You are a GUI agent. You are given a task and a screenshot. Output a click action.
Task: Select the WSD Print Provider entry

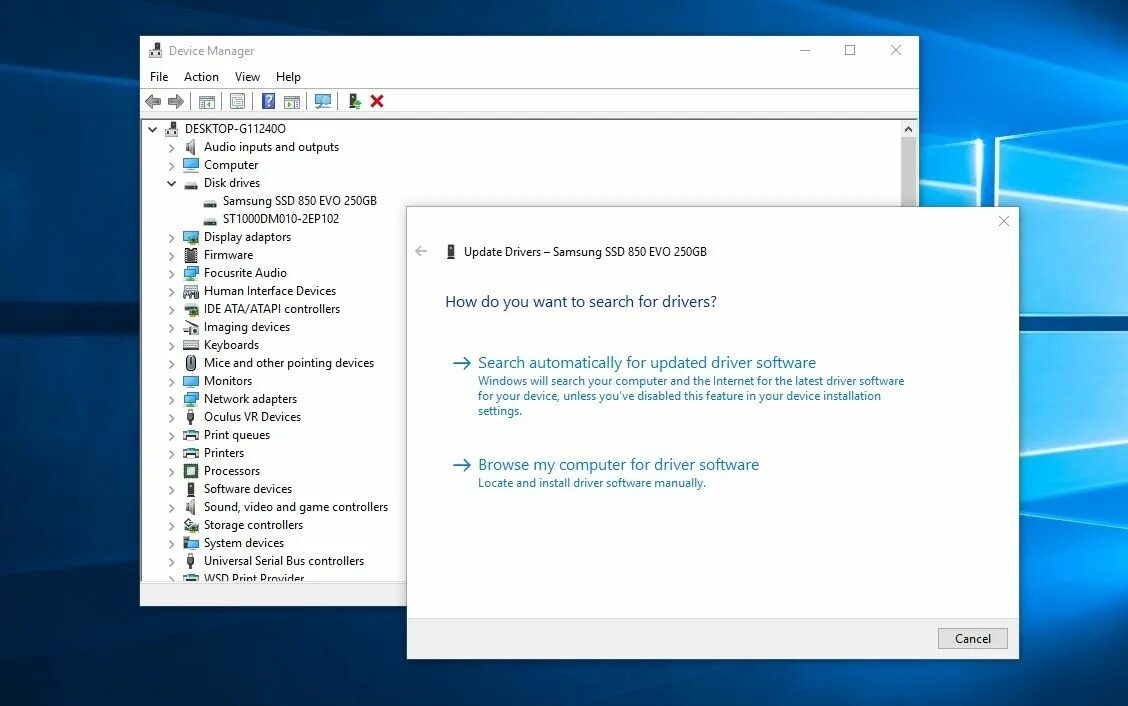(x=254, y=578)
